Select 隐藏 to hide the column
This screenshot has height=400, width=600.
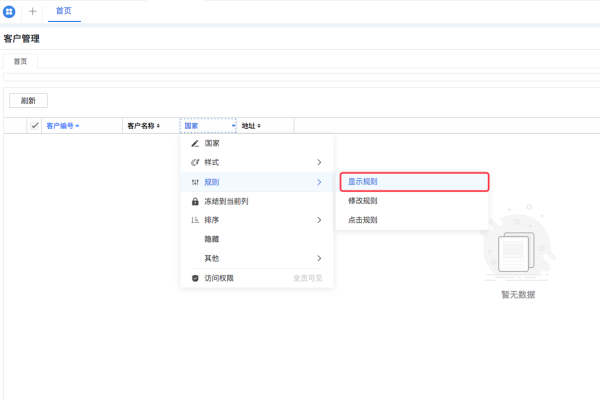click(x=257, y=239)
